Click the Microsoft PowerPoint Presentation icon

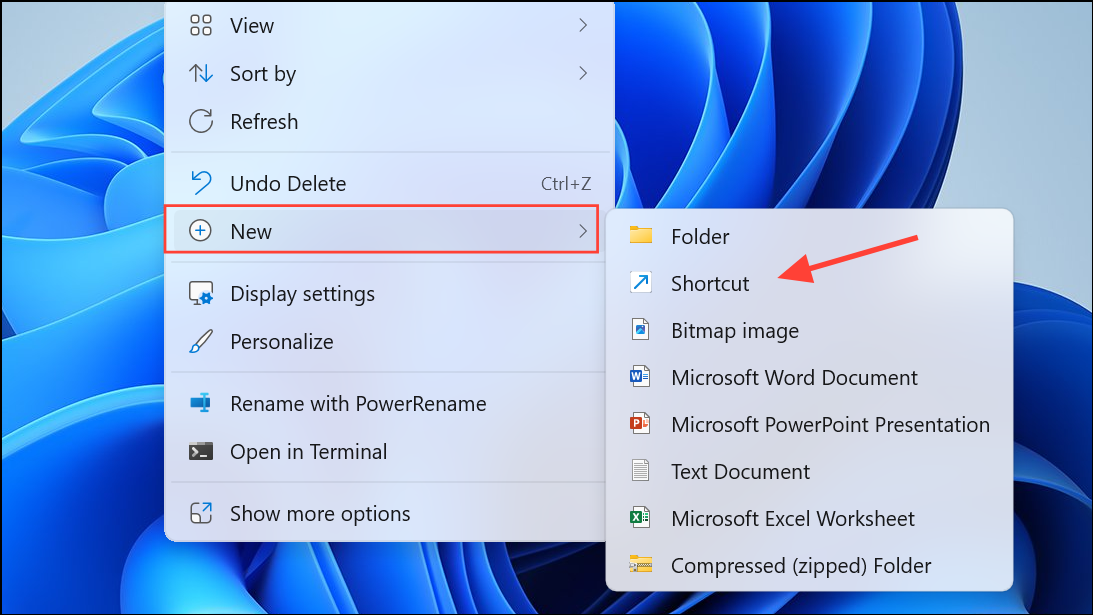[x=643, y=424]
